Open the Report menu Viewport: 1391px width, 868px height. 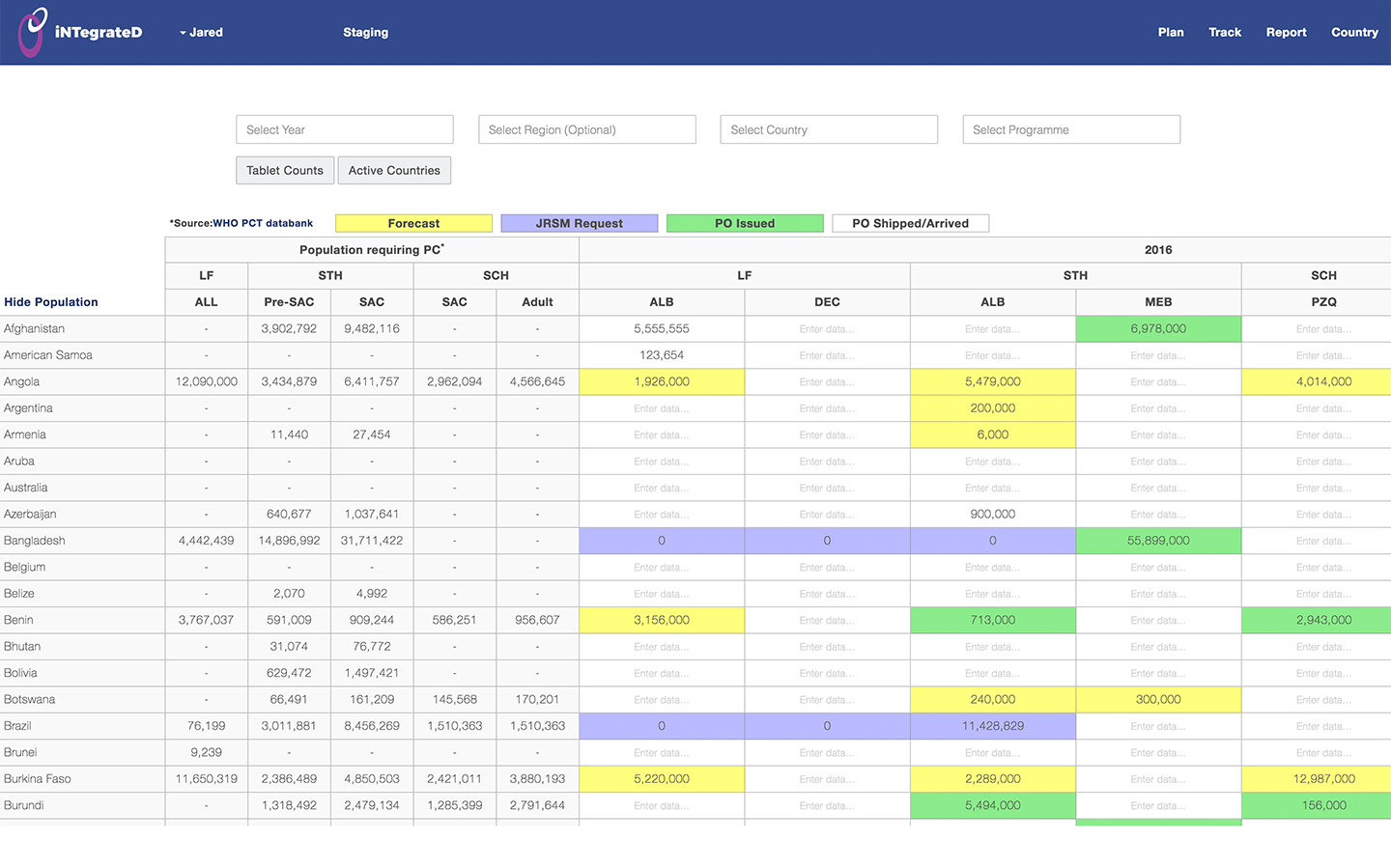(1286, 32)
